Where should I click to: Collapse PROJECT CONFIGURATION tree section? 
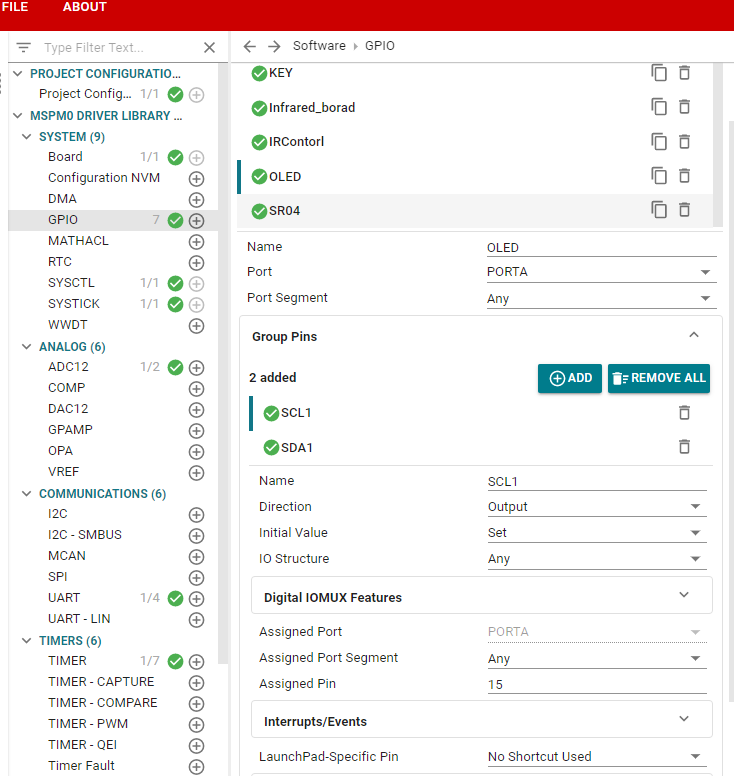[x=18, y=74]
